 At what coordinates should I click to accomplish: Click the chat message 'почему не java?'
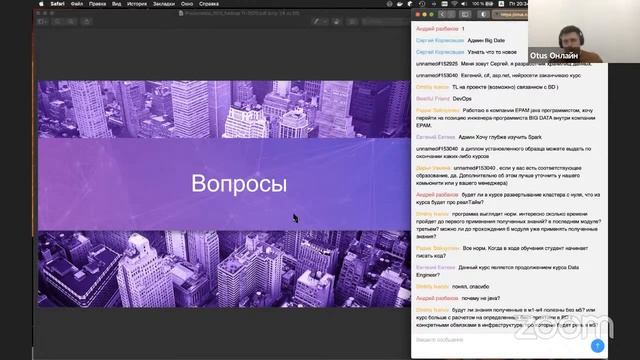(480, 298)
